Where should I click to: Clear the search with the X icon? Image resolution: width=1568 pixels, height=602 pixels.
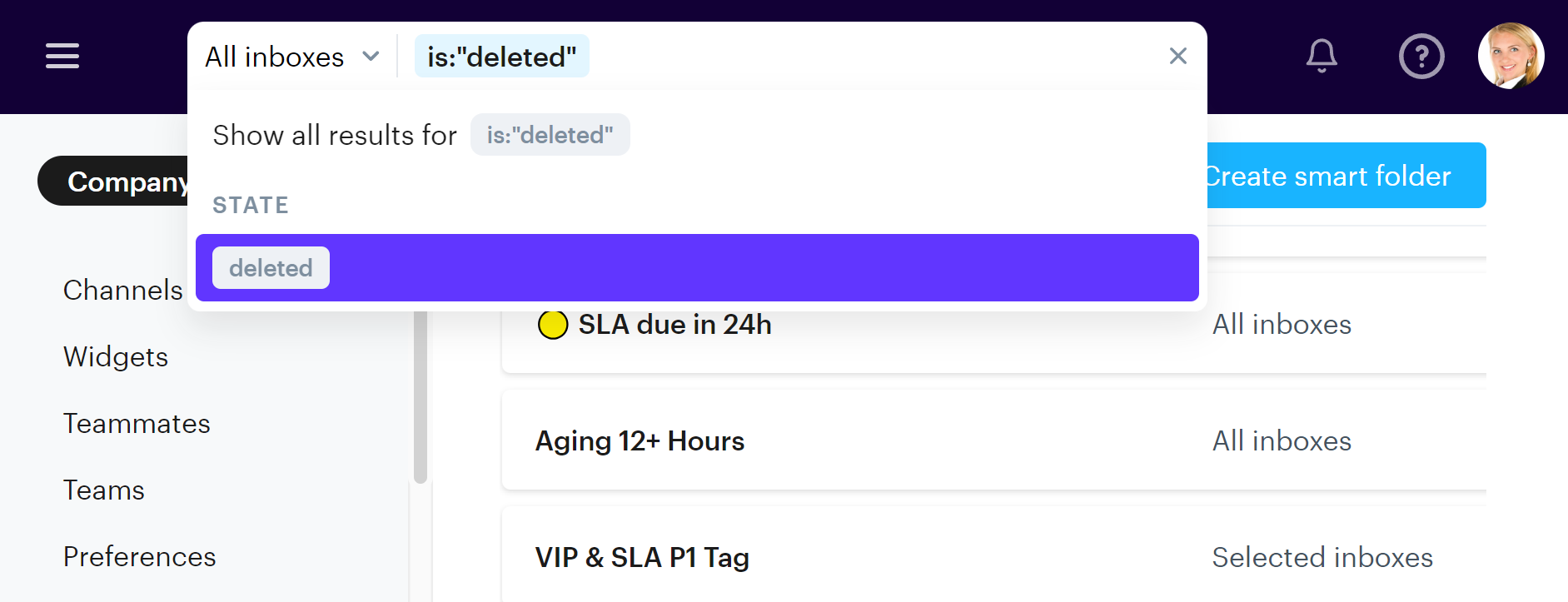pos(1177,56)
